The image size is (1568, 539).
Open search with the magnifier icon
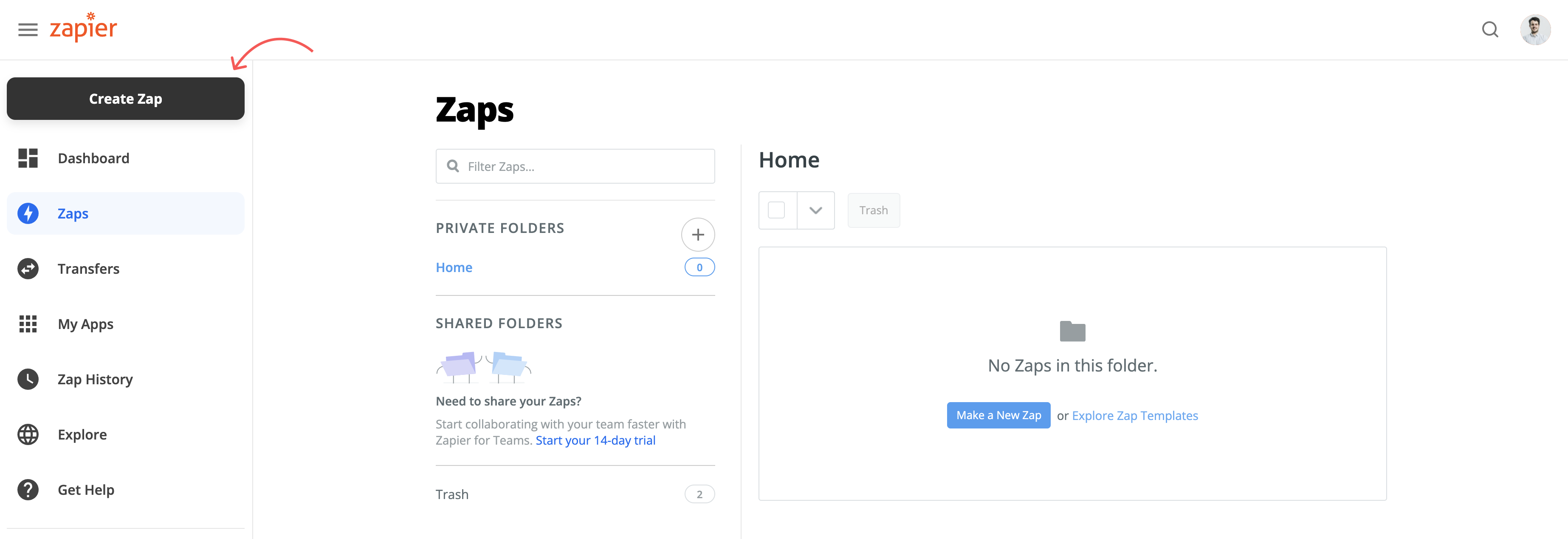(1489, 29)
